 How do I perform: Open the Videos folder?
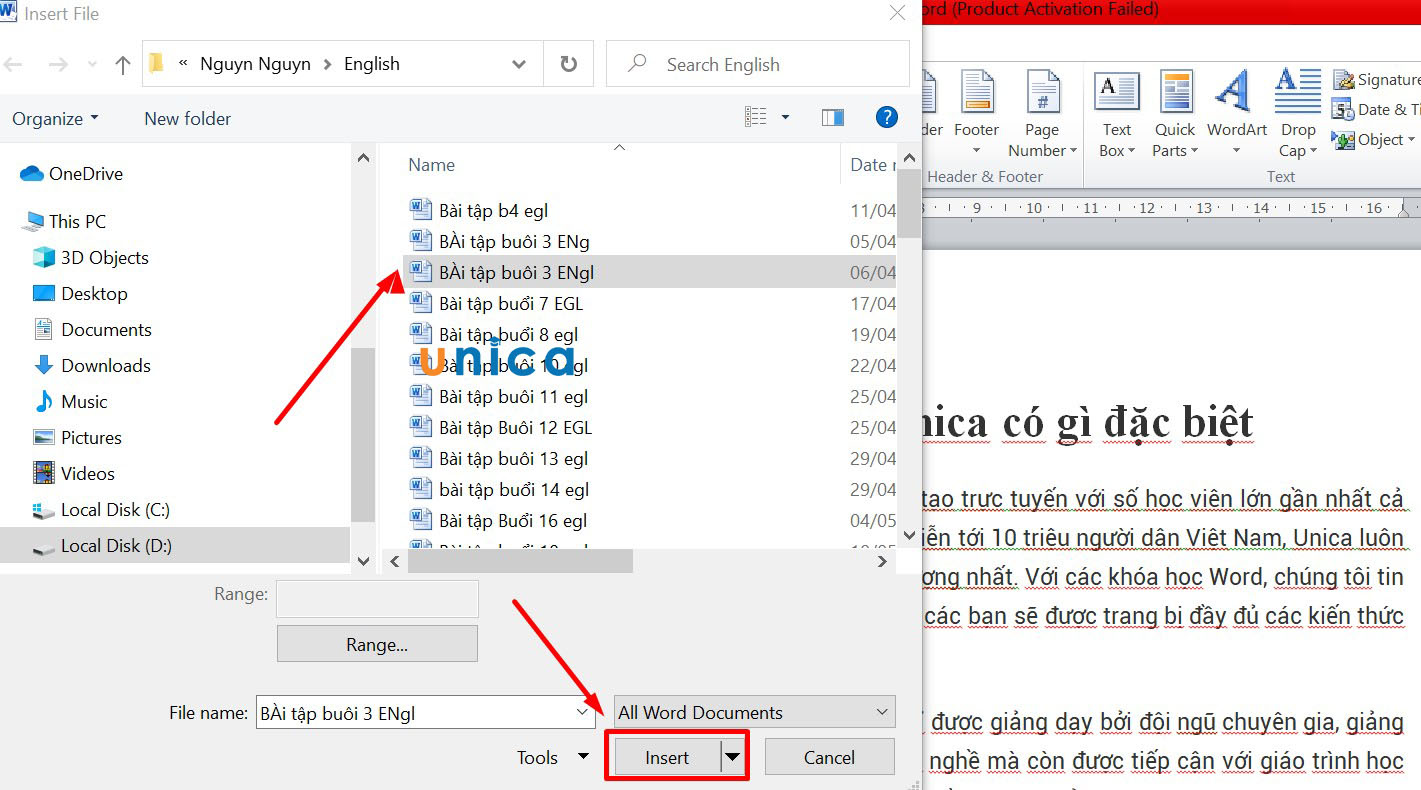click(74, 473)
